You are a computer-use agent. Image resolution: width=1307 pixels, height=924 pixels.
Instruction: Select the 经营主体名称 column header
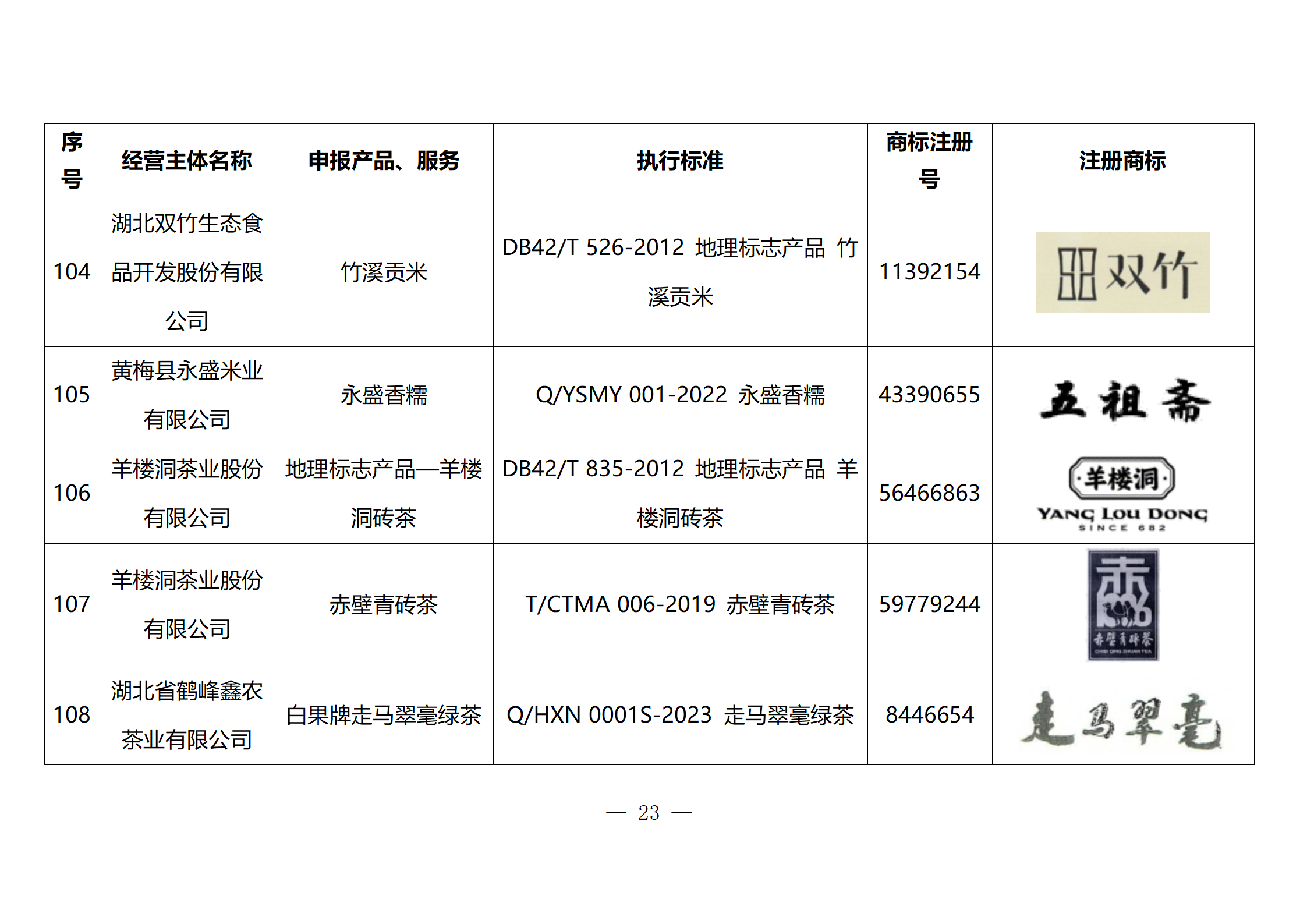(x=187, y=161)
